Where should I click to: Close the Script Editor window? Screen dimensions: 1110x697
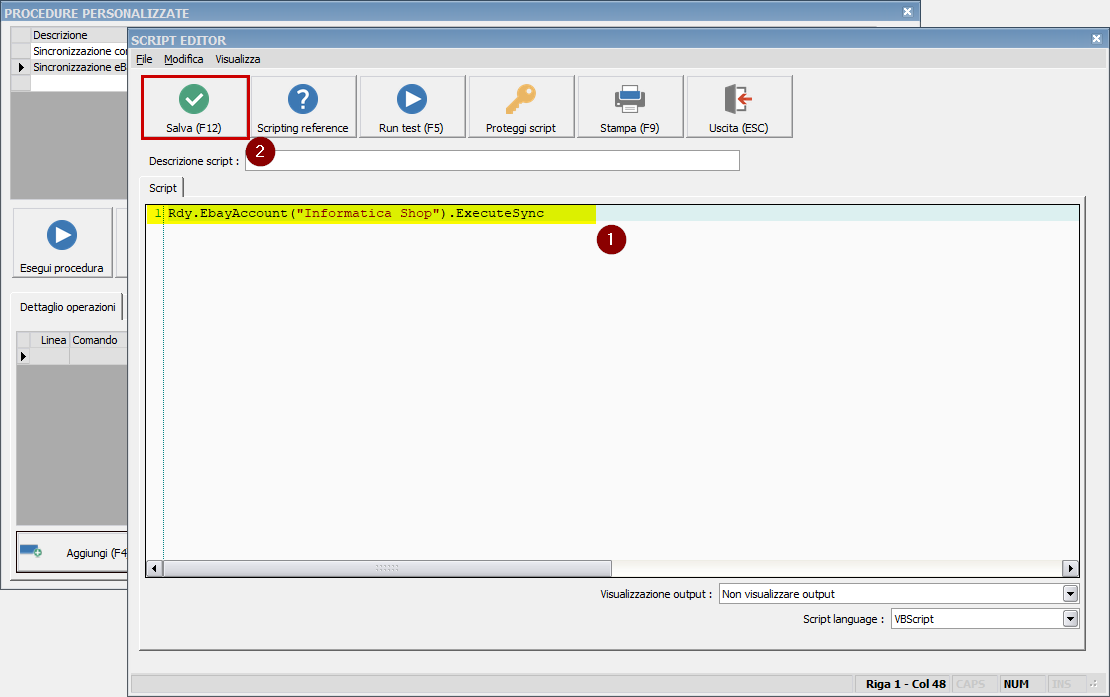coord(1096,39)
